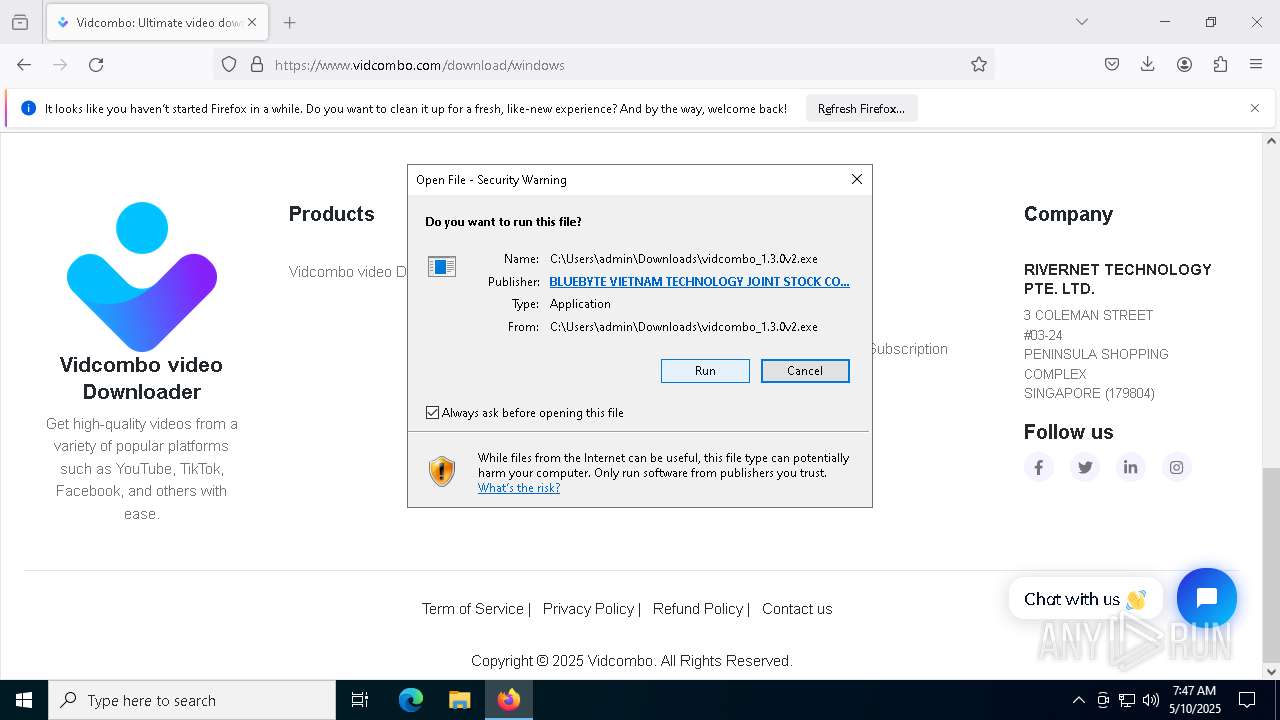Reload the Vidcombo page
The image size is (1280, 720).
[96, 65]
